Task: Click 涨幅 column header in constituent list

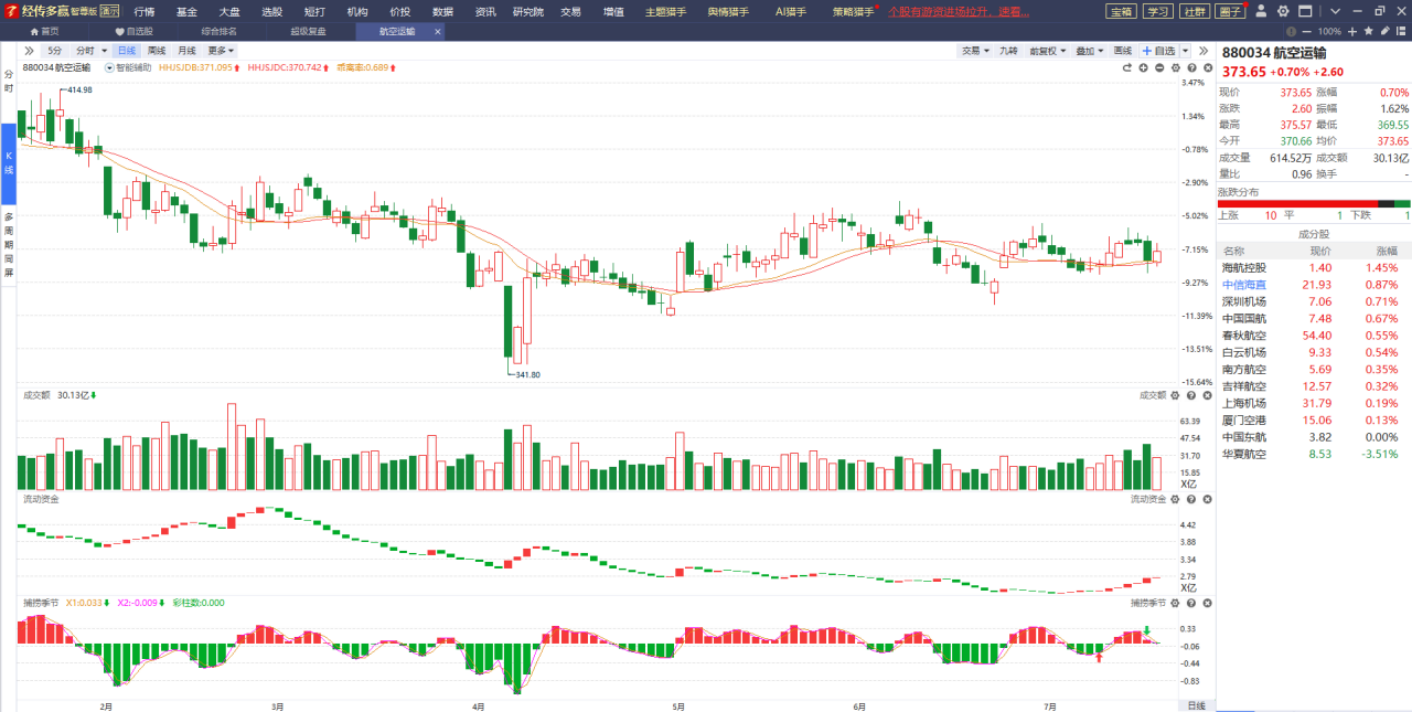Action: [1386, 251]
